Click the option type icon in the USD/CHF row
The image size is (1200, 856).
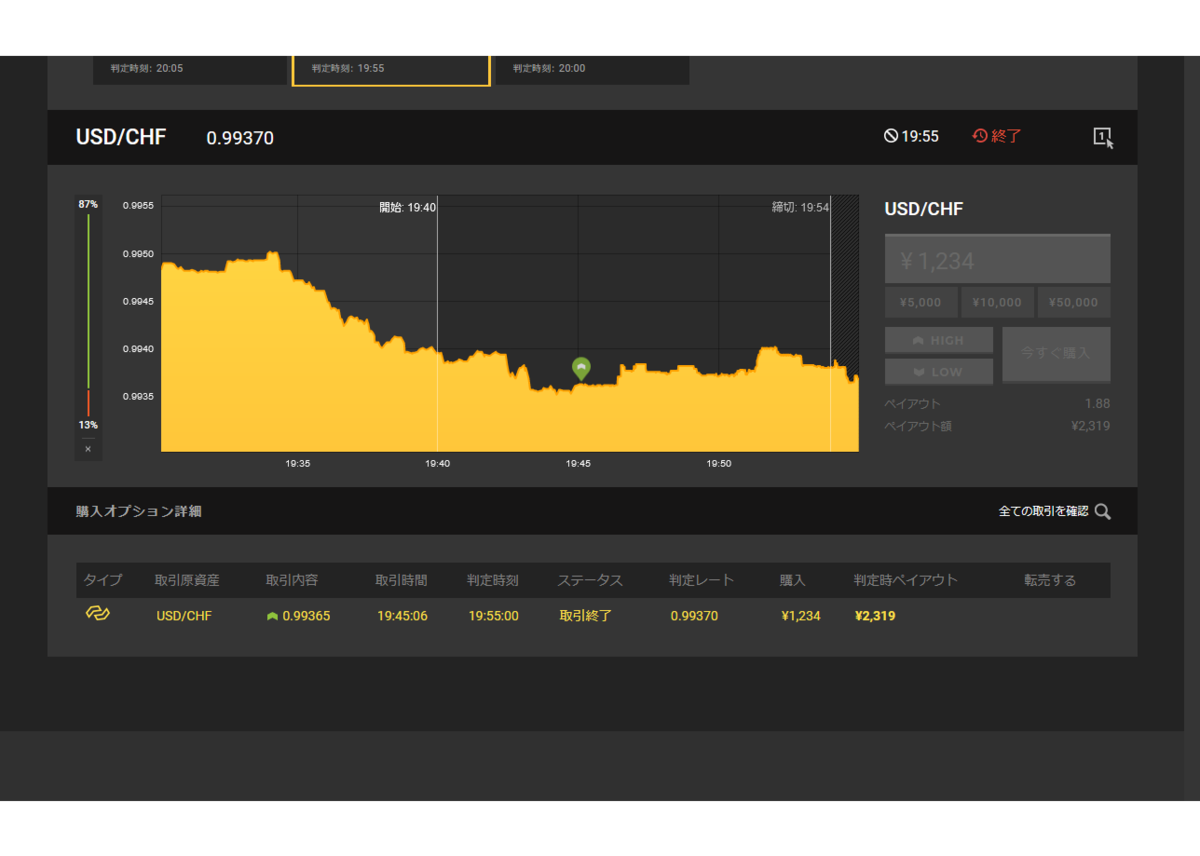[x=97, y=613]
